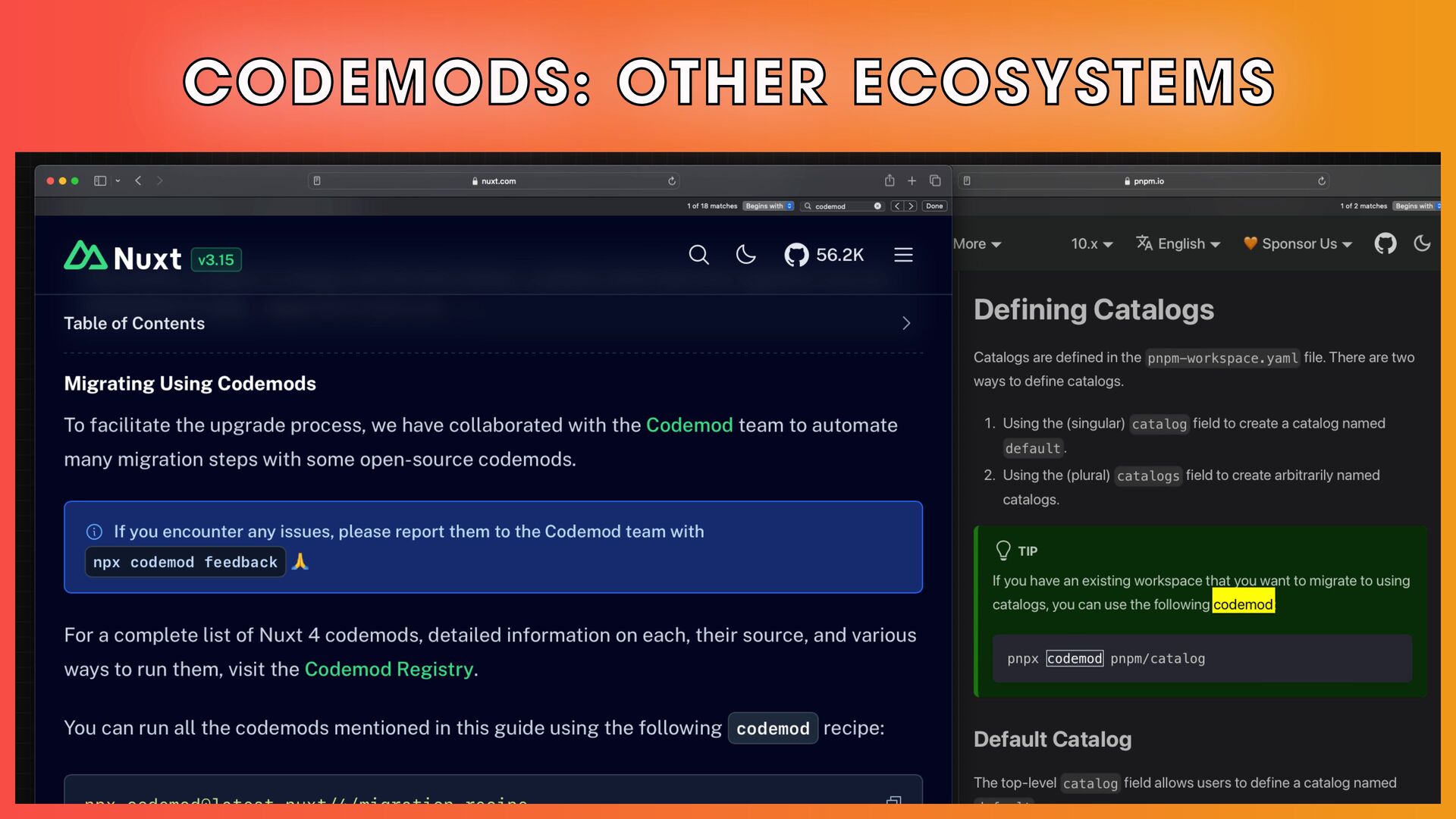The height and width of the screenshot is (819, 1456).
Task: Reload the nuxt.com page
Action: (x=671, y=181)
